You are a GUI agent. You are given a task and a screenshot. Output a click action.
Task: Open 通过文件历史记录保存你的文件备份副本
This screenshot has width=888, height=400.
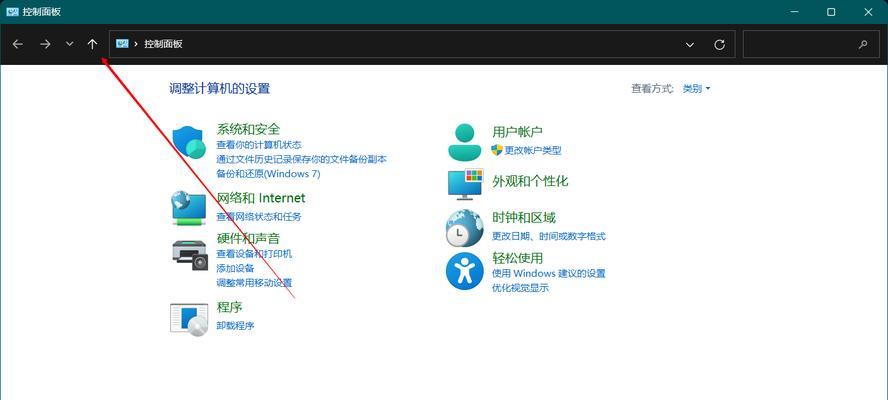[x=301, y=159]
